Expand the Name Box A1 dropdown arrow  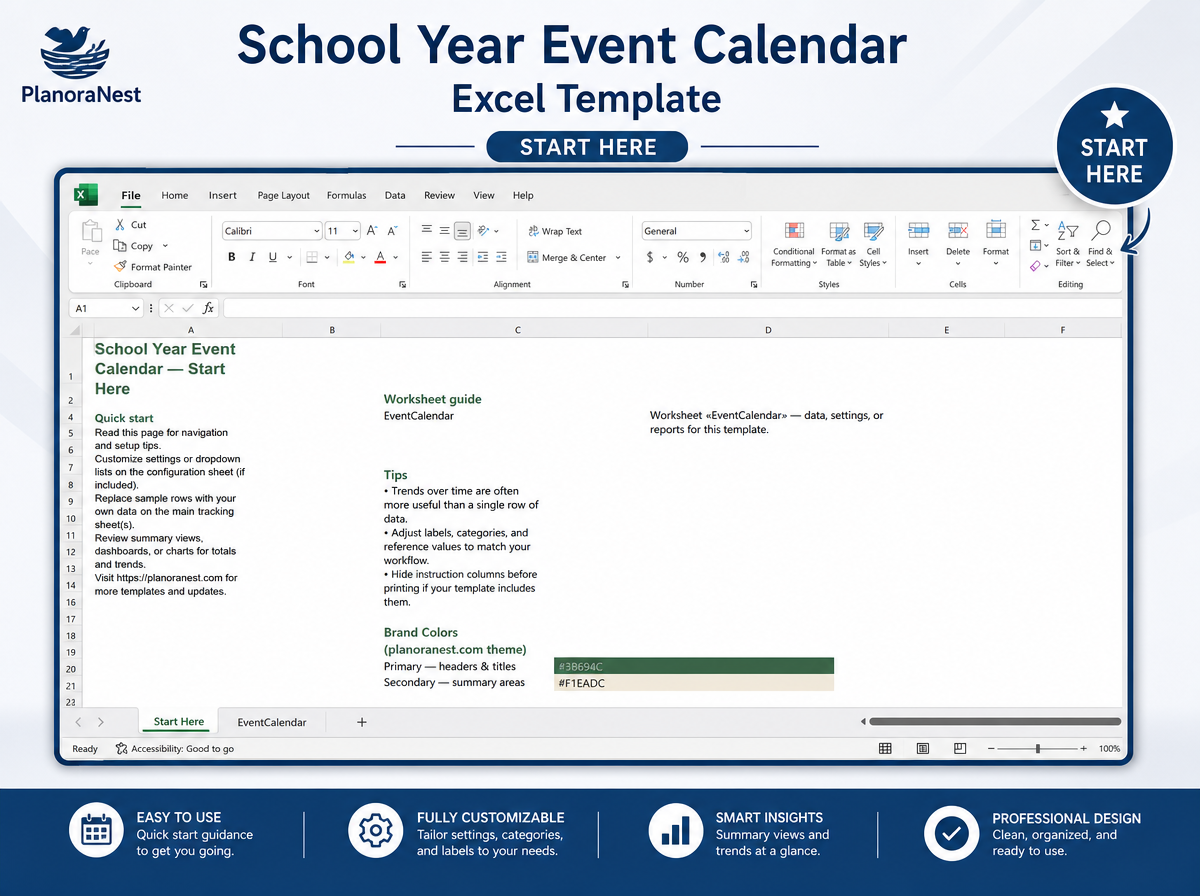click(x=136, y=309)
